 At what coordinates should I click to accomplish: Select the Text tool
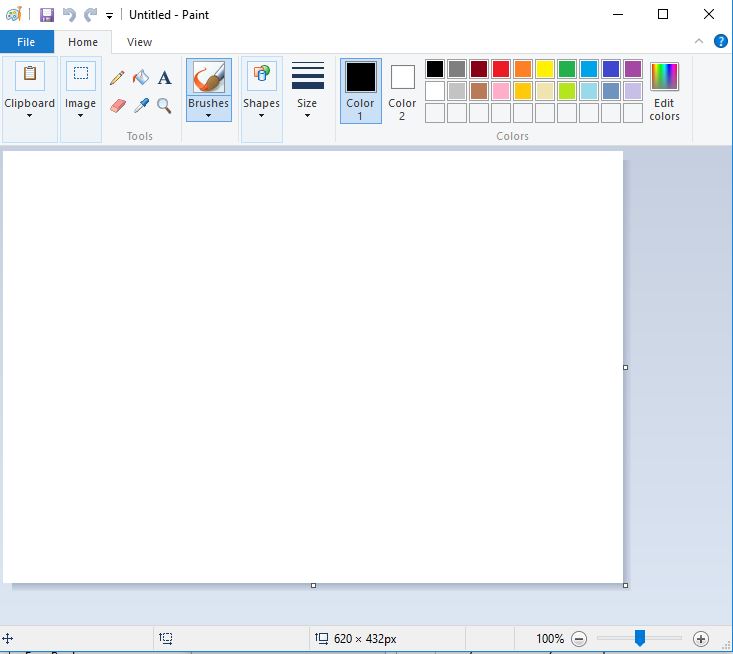click(x=164, y=78)
